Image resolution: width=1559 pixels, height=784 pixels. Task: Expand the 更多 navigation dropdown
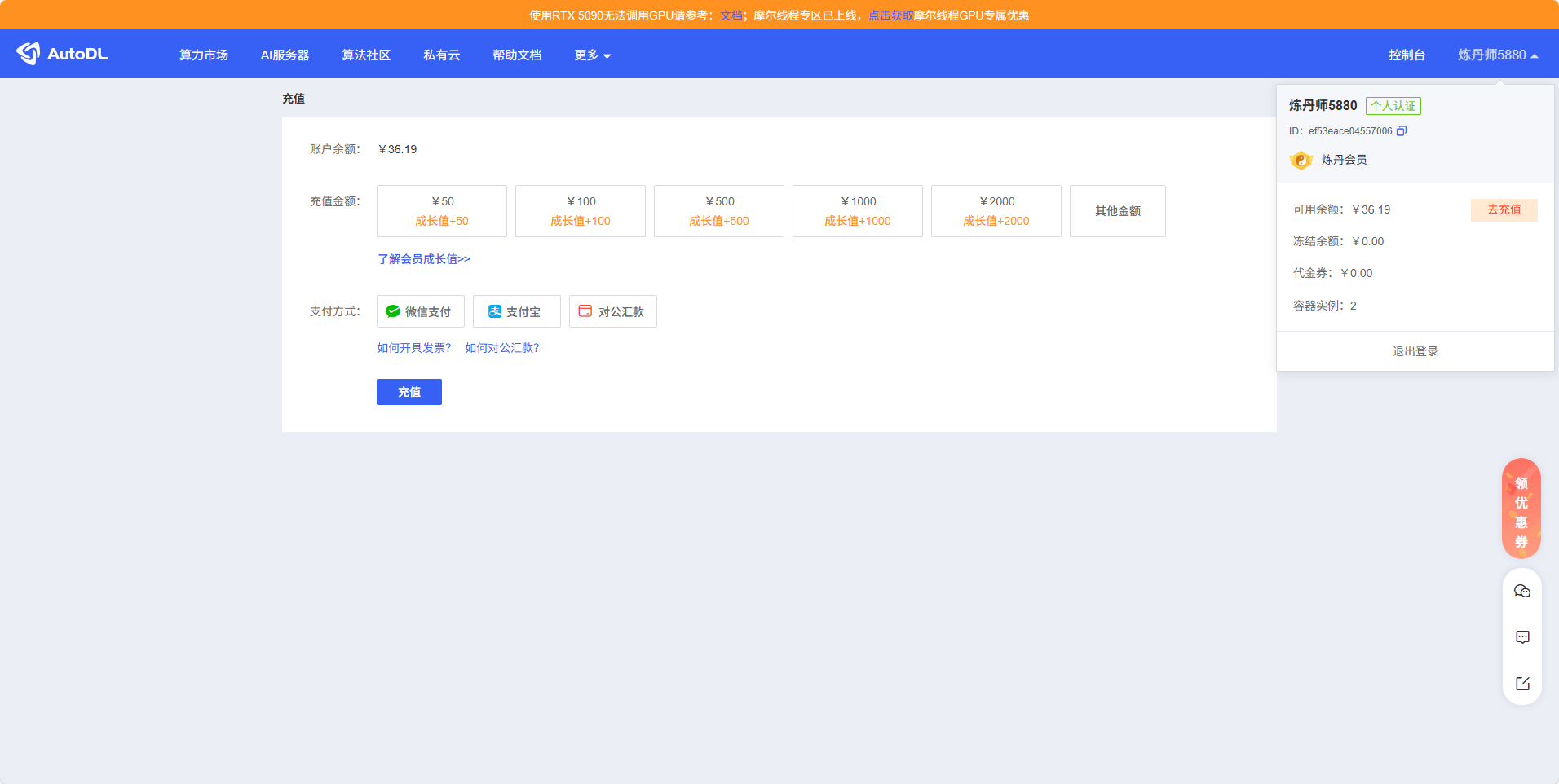click(x=593, y=55)
